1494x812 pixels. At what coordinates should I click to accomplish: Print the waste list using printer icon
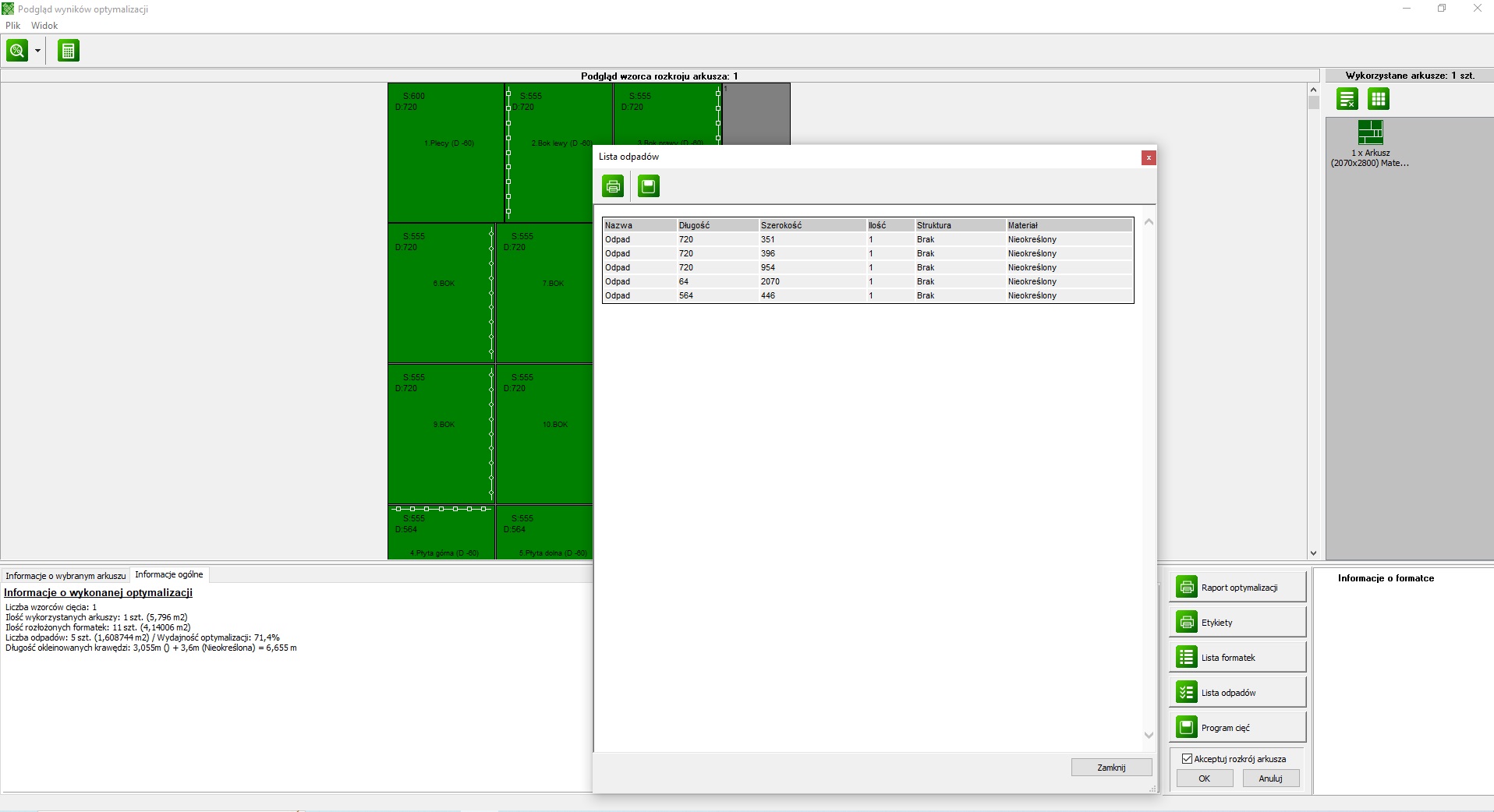click(x=613, y=186)
